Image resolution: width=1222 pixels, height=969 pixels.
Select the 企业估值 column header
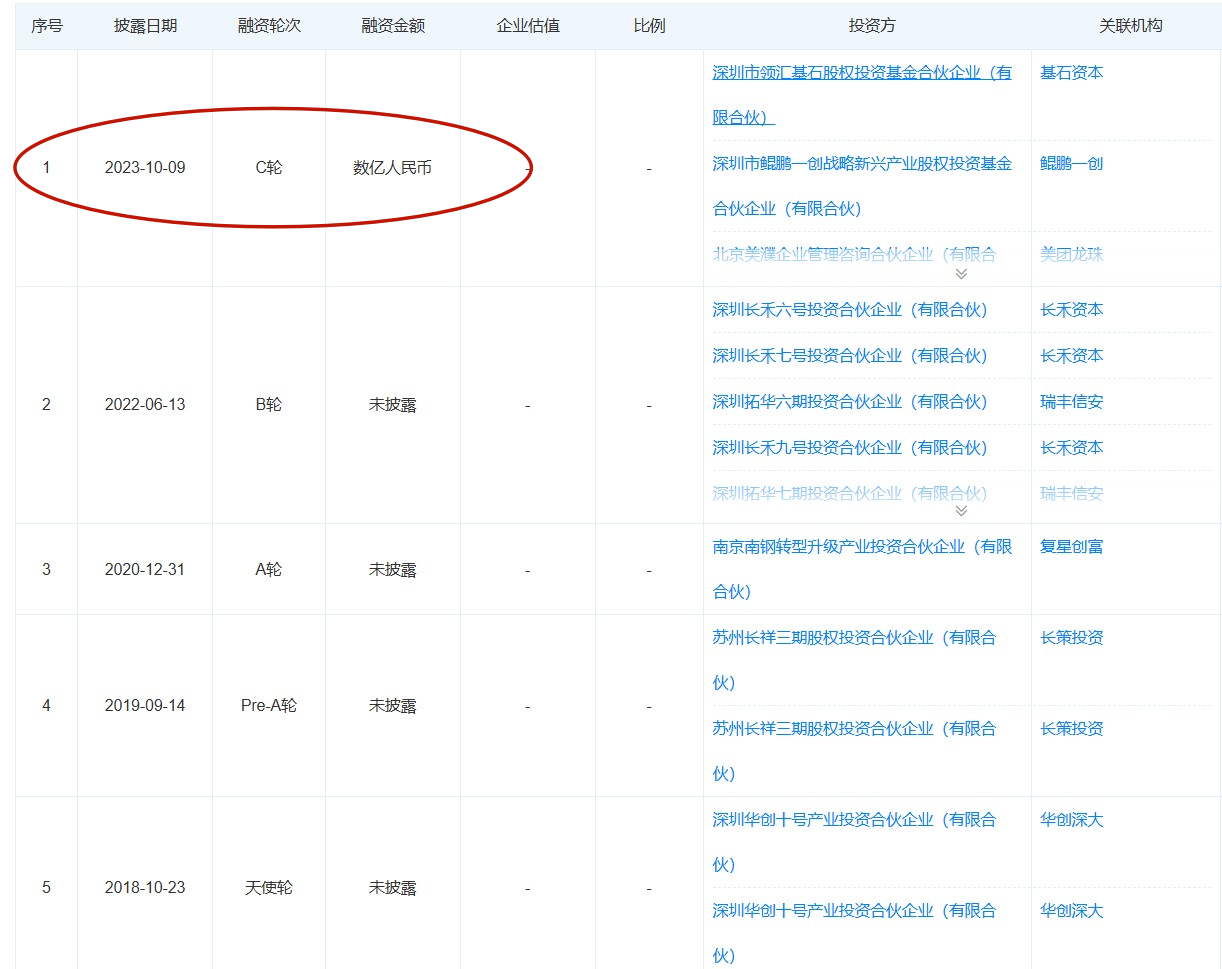528,26
